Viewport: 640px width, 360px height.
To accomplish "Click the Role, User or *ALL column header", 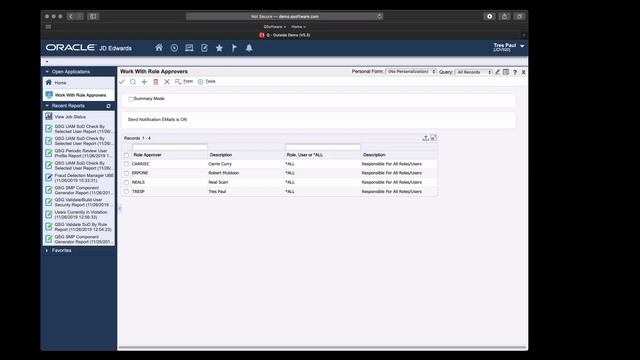I will [x=304, y=155].
